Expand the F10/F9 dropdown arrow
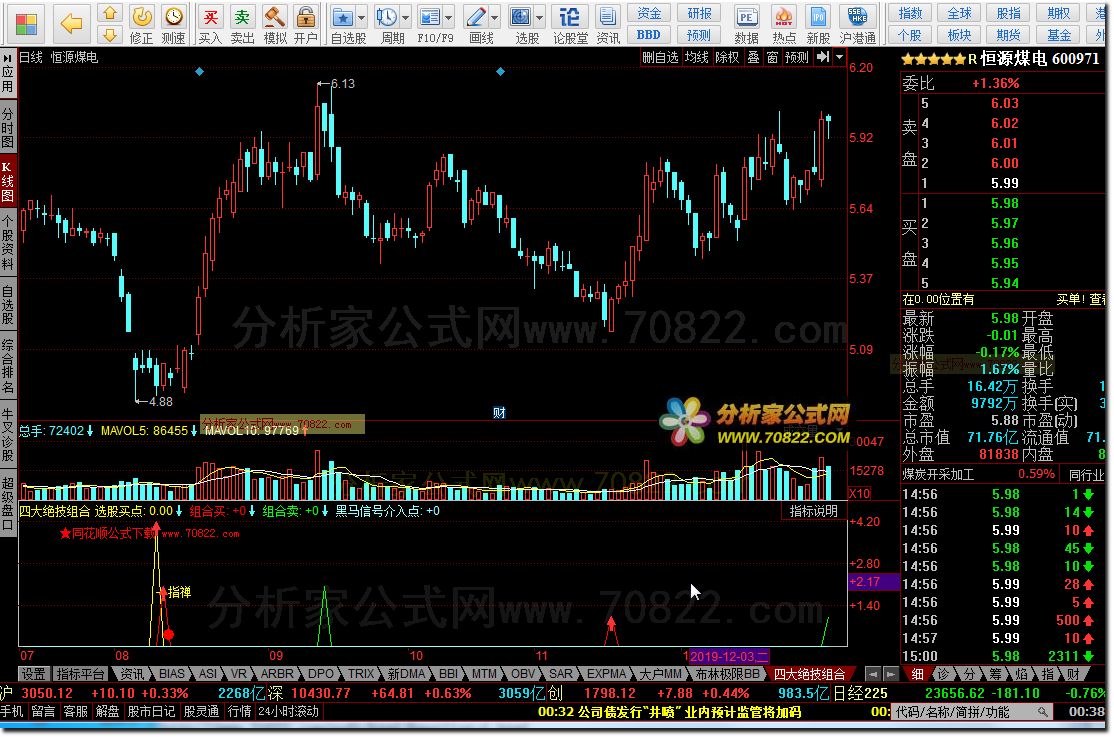The image size is (1114, 737). [449, 17]
